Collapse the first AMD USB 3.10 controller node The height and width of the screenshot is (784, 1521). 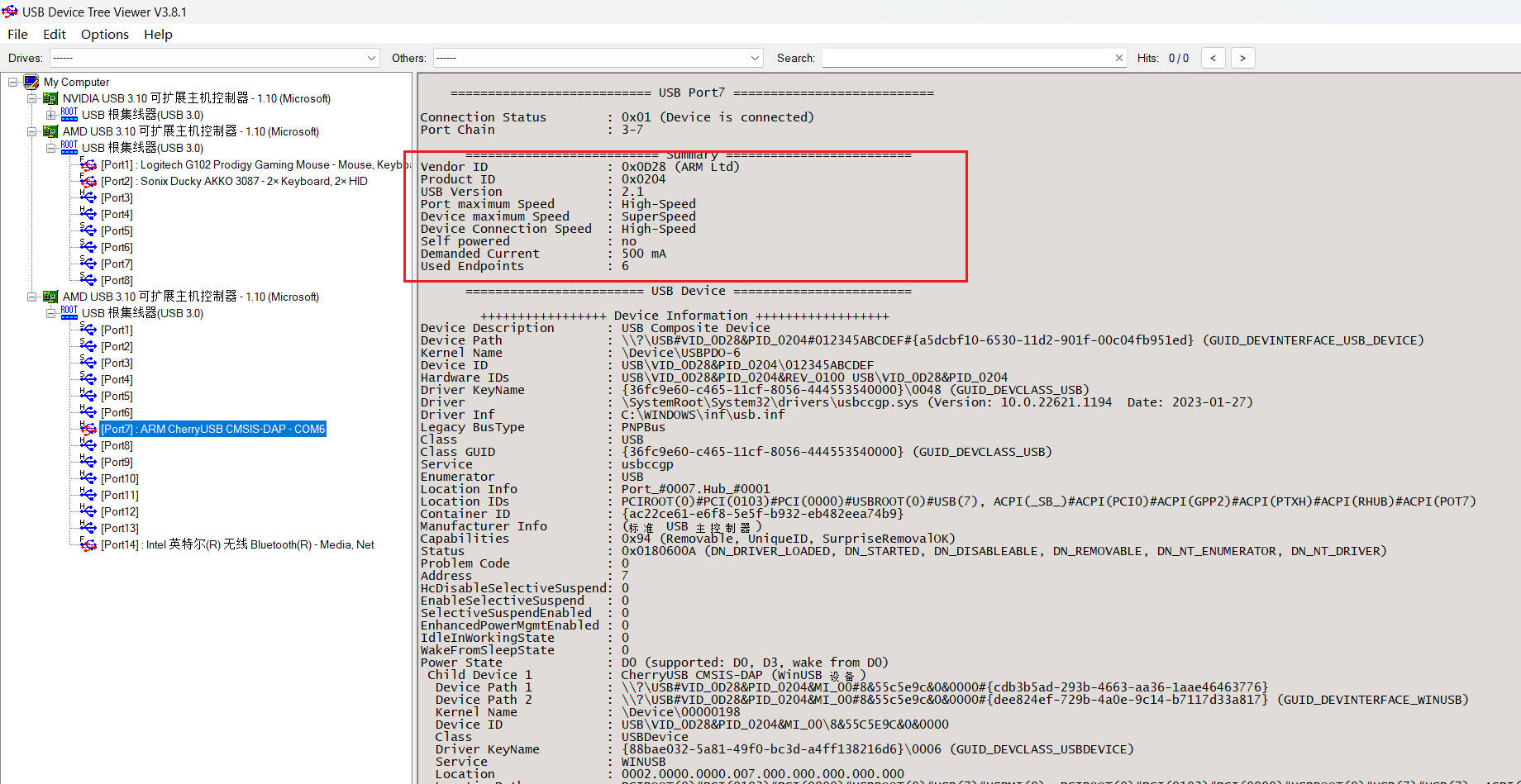(x=31, y=131)
